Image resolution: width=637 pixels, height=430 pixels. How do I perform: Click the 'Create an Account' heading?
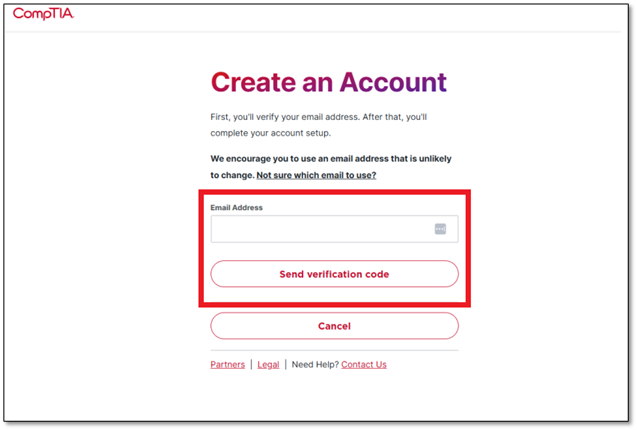tap(329, 83)
